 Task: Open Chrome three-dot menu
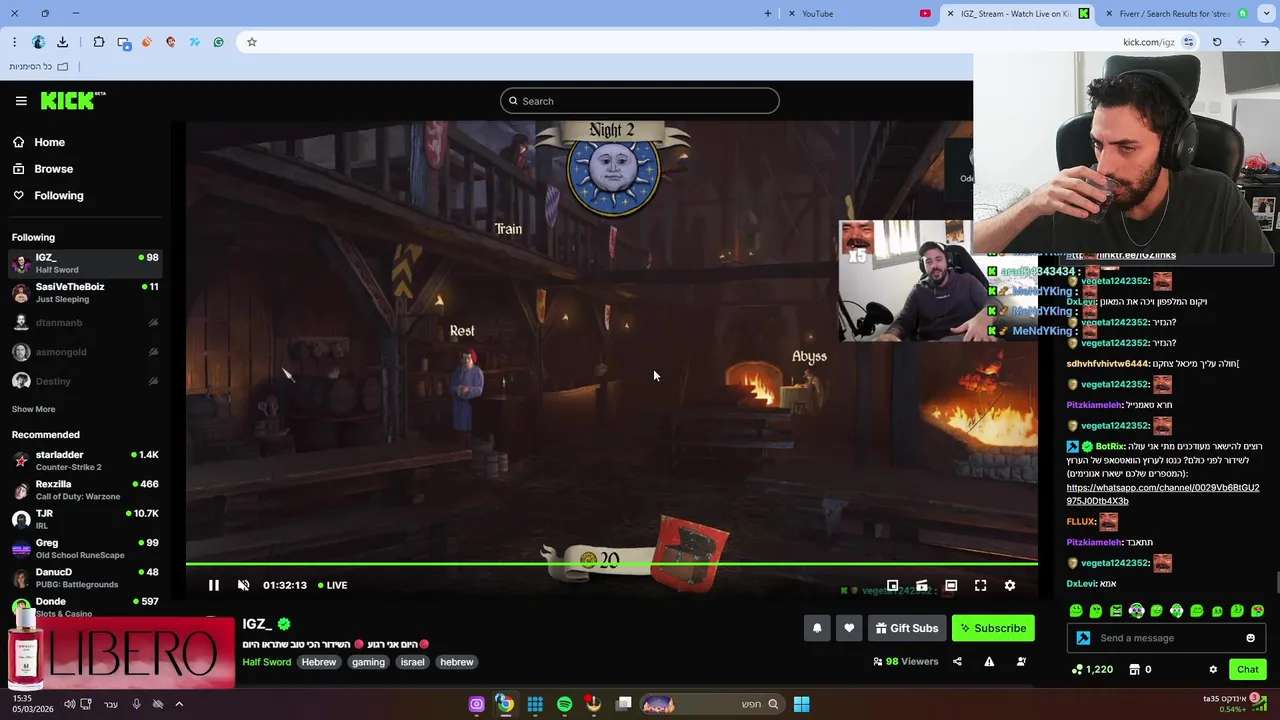(x=14, y=42)
